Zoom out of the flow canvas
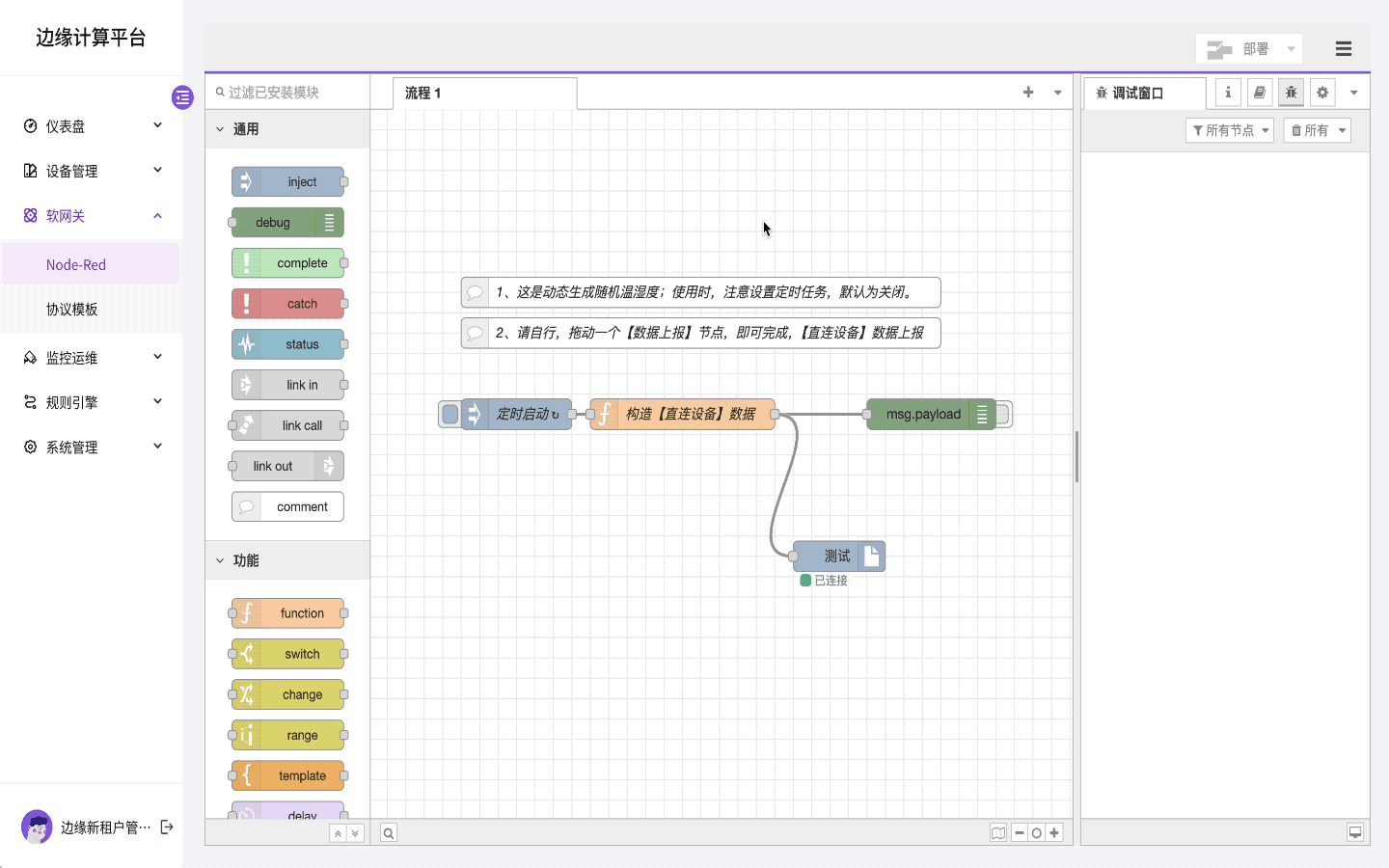This screenshot has width=1389, height=868. pyautogui.click(x=1020, y=832)
